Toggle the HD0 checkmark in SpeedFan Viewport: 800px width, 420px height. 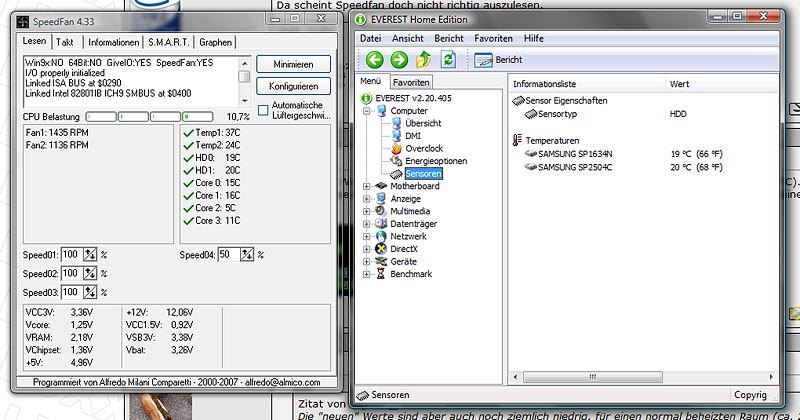click(188, 158)
